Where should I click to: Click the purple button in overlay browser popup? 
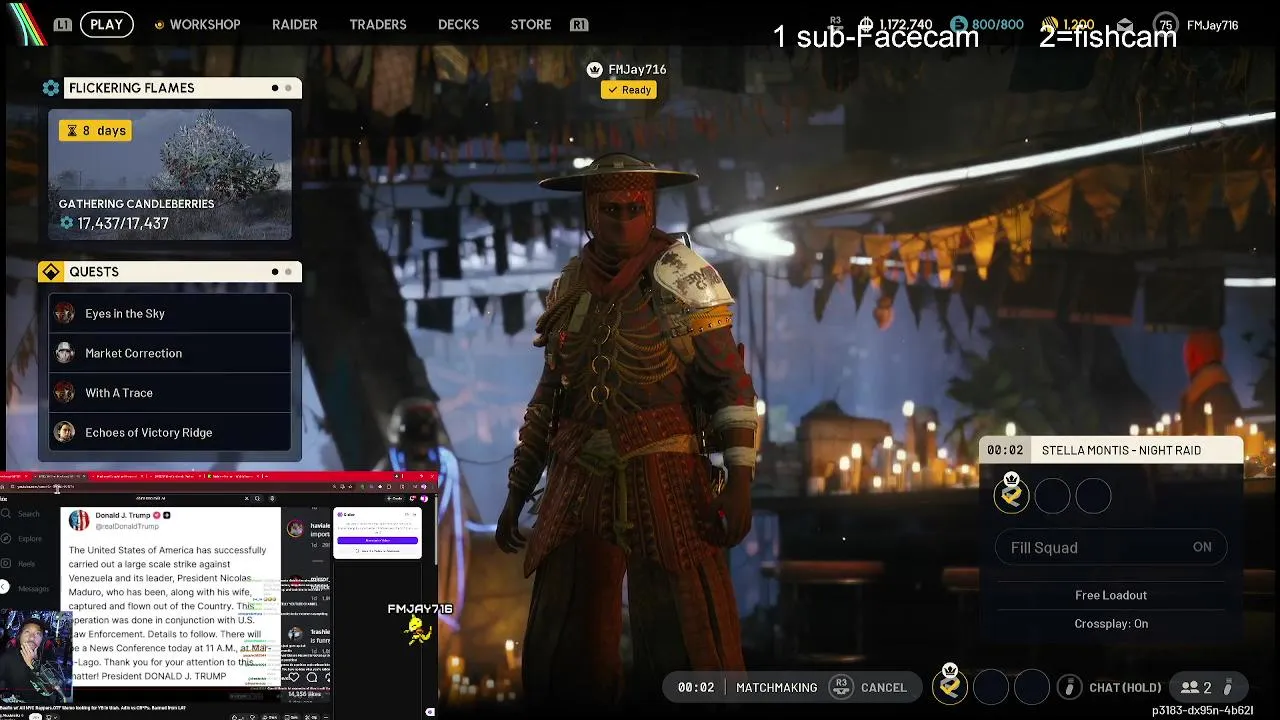pos(377,540)
